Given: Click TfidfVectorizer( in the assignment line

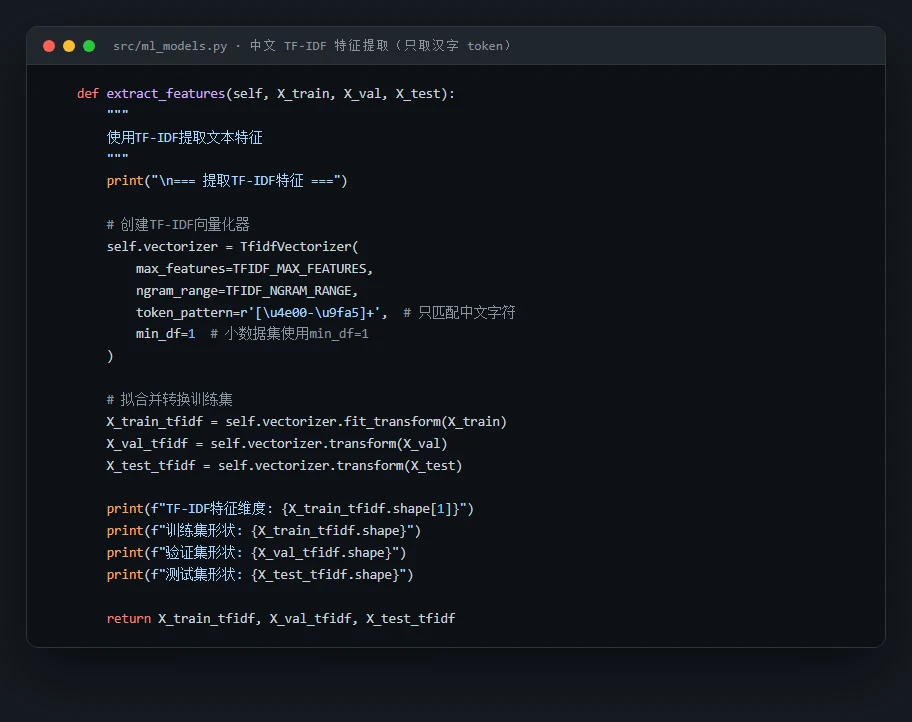Looking at the screenshot, I should coord(299,247).
